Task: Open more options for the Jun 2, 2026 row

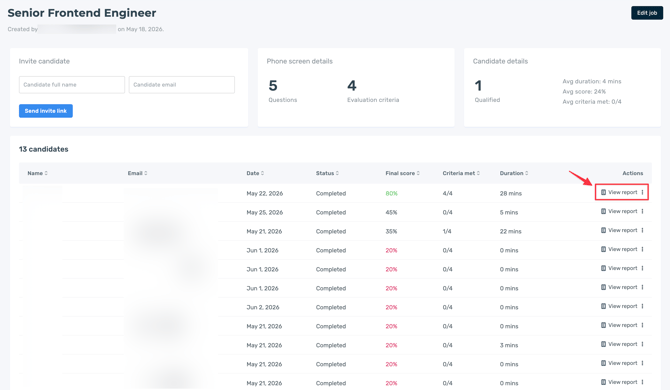Action: [x=642, y=306]
